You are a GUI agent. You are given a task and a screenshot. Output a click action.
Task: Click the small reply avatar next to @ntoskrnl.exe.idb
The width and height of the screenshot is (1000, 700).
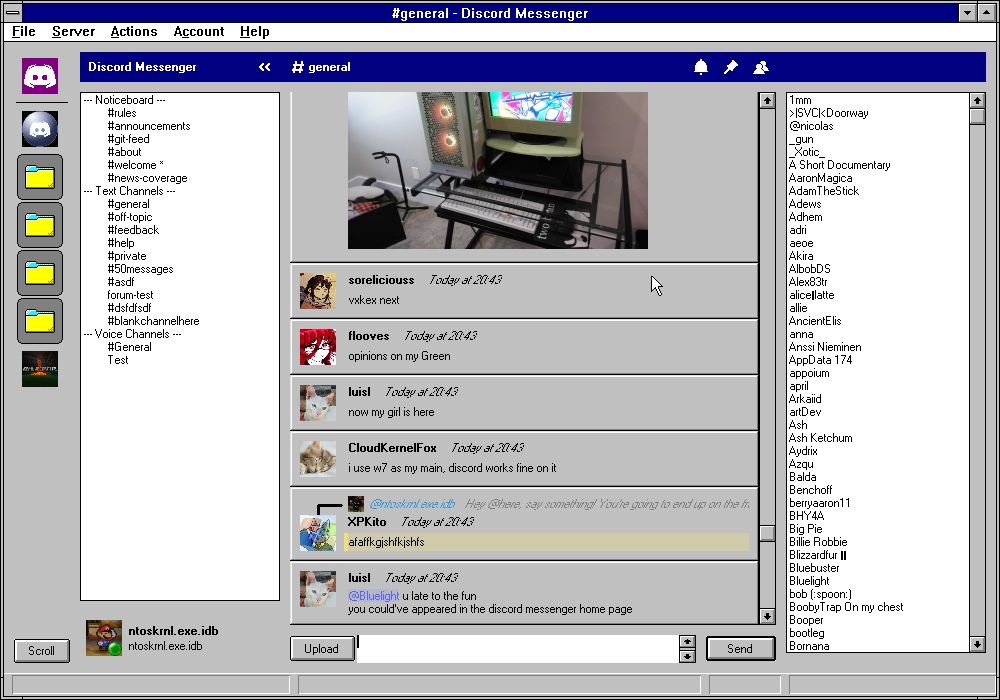tap(356, 504)
